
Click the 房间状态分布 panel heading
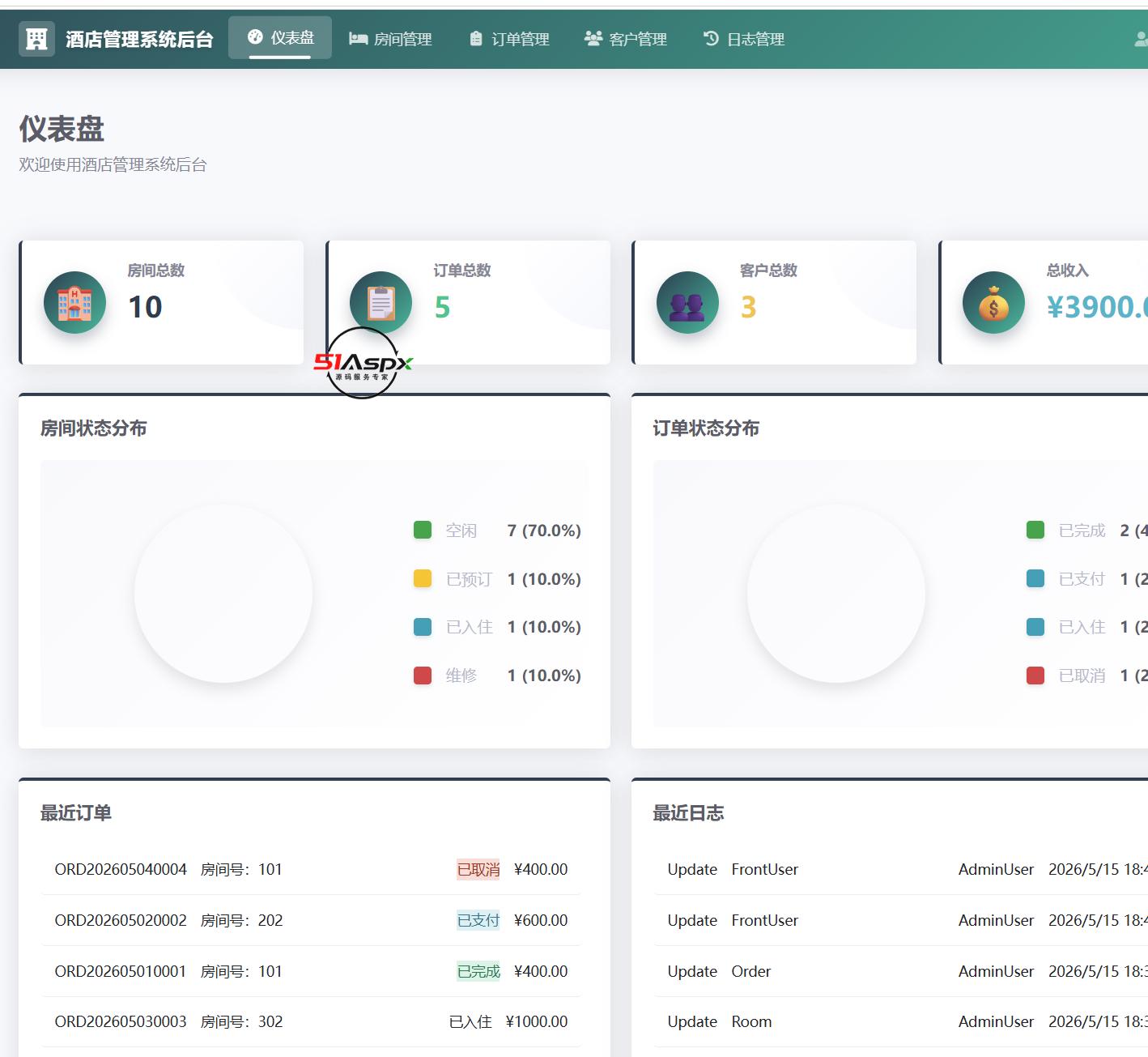pos(94,428)
